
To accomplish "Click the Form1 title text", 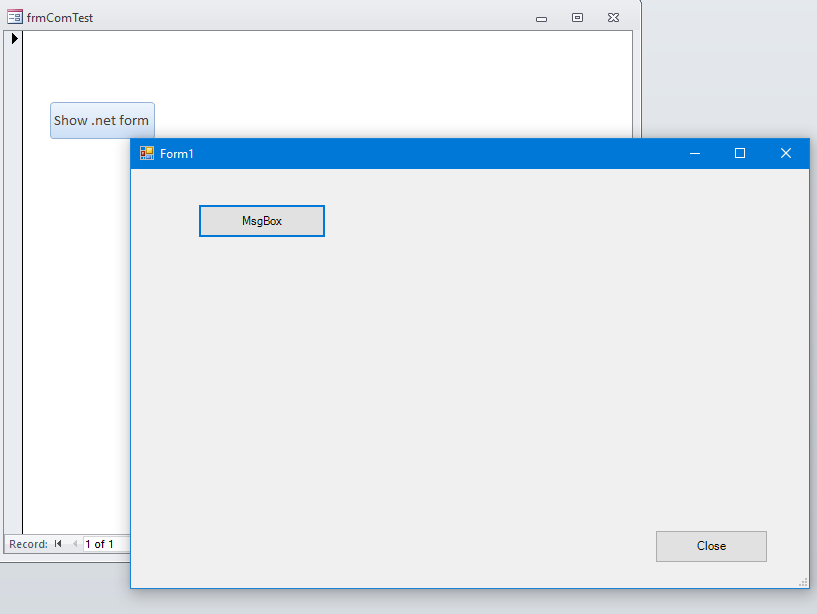I will click(x=177, y=154).
